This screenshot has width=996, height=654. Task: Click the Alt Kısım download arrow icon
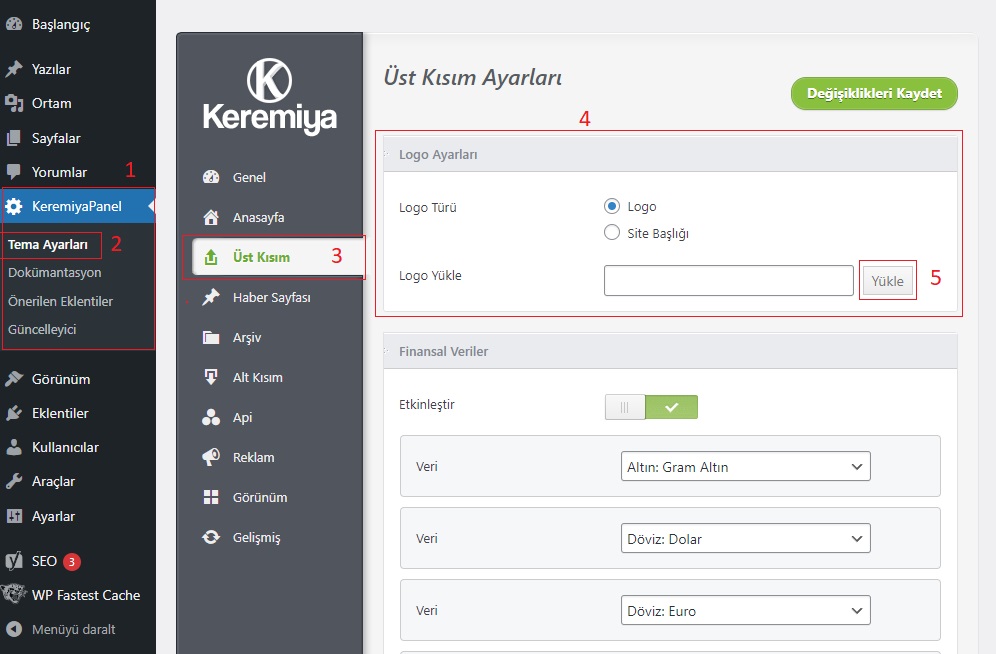[211, 377]
